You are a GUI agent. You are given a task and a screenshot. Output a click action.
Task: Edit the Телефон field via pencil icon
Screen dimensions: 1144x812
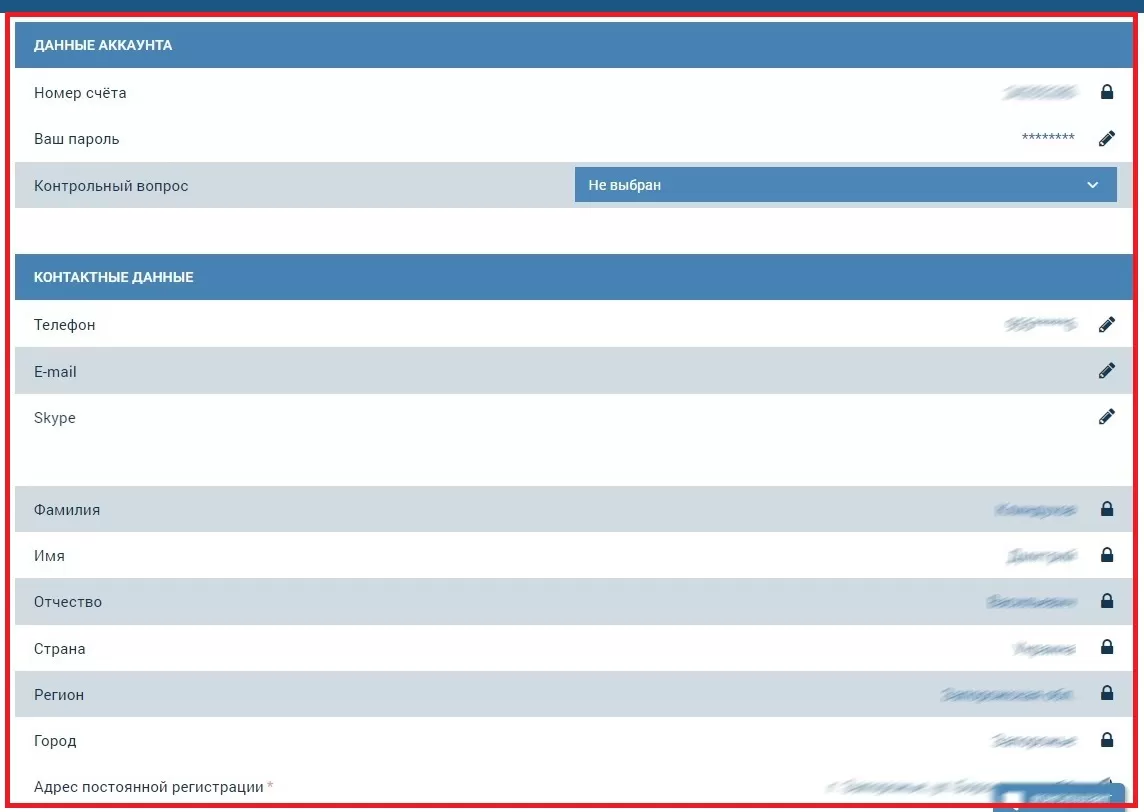pos(1106,325)
